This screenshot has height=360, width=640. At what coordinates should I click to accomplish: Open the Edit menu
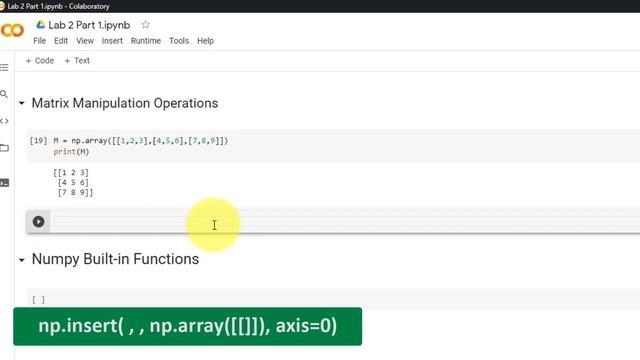click(61, 41)
